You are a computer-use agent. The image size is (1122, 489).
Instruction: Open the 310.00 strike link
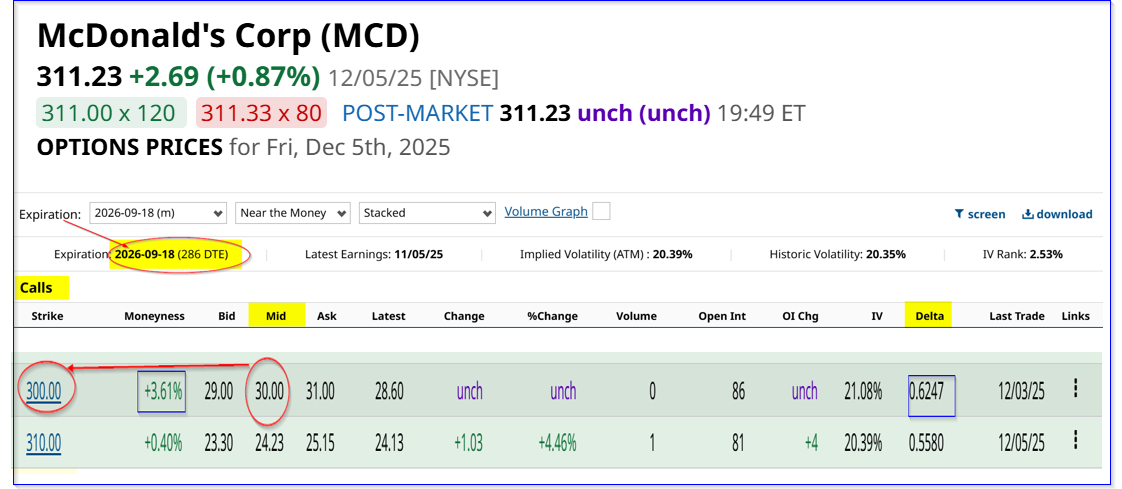pos(44,442)
